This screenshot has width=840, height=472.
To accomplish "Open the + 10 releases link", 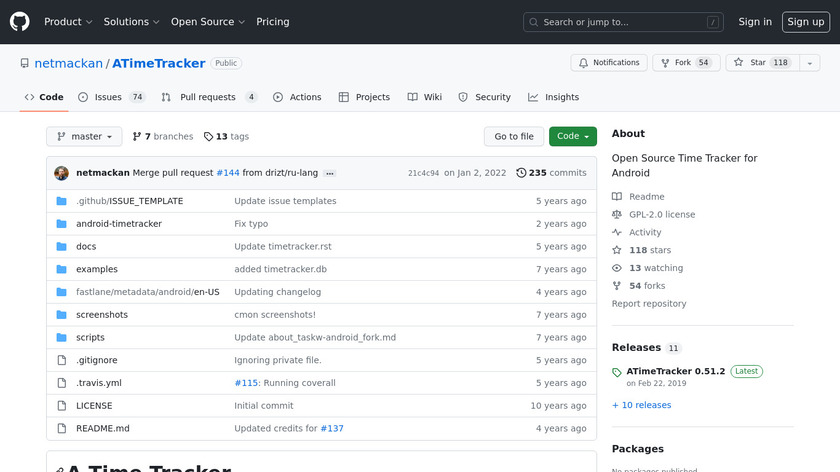I will pyautogui.click(x=641, y=405).
